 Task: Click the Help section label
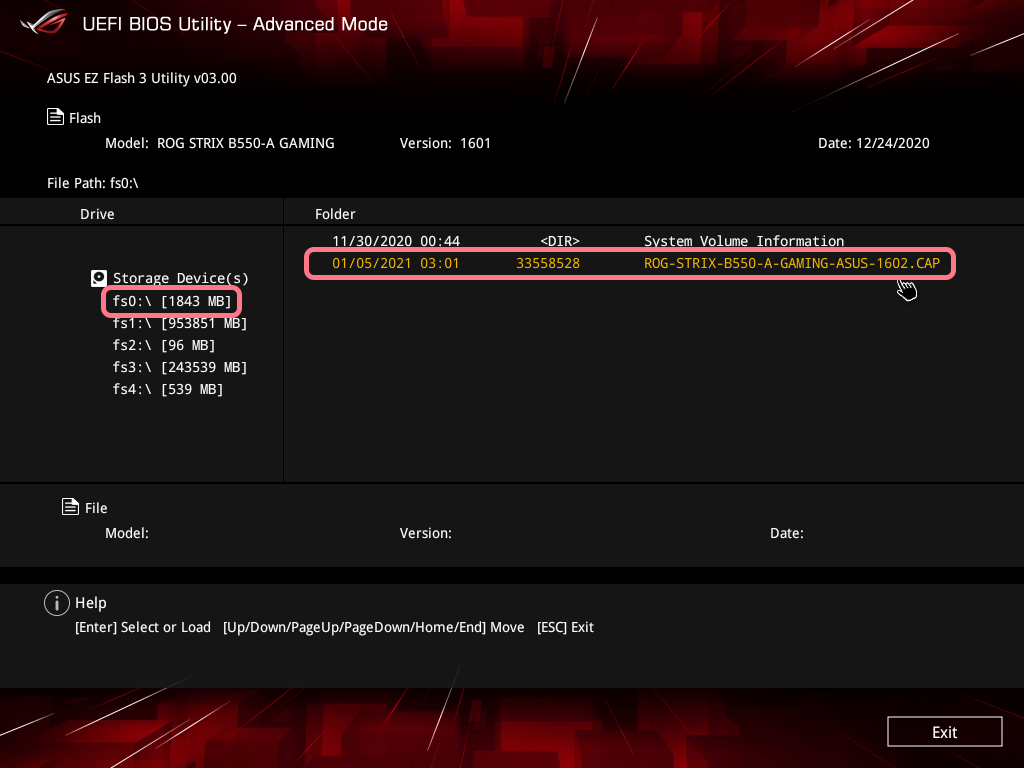pyautogui.click(x=91, y=603)
